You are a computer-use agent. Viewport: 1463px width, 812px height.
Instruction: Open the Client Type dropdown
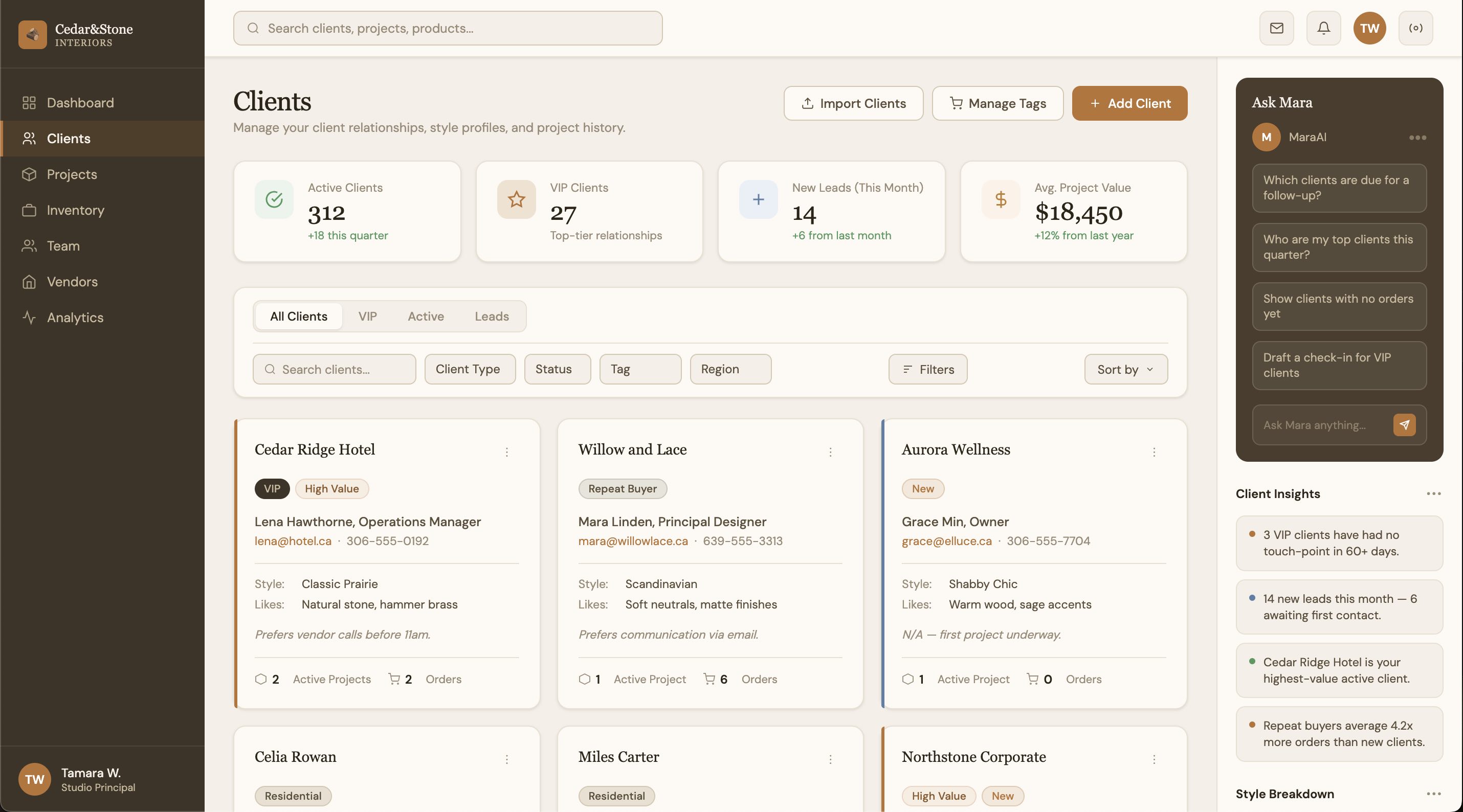(x=470, y=369)
